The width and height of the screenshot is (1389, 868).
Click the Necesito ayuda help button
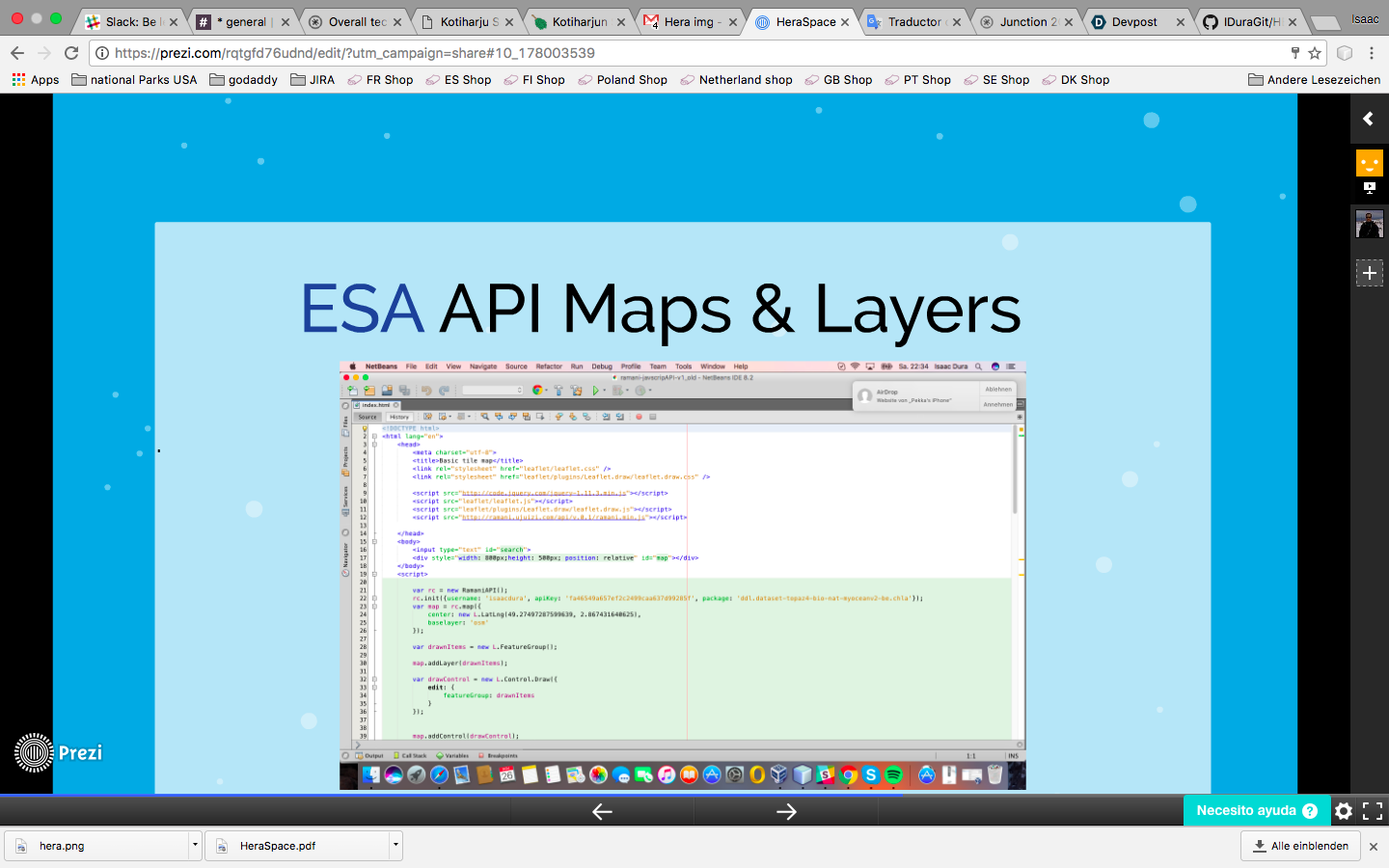pyautogui.click(x=1256, y=811)
